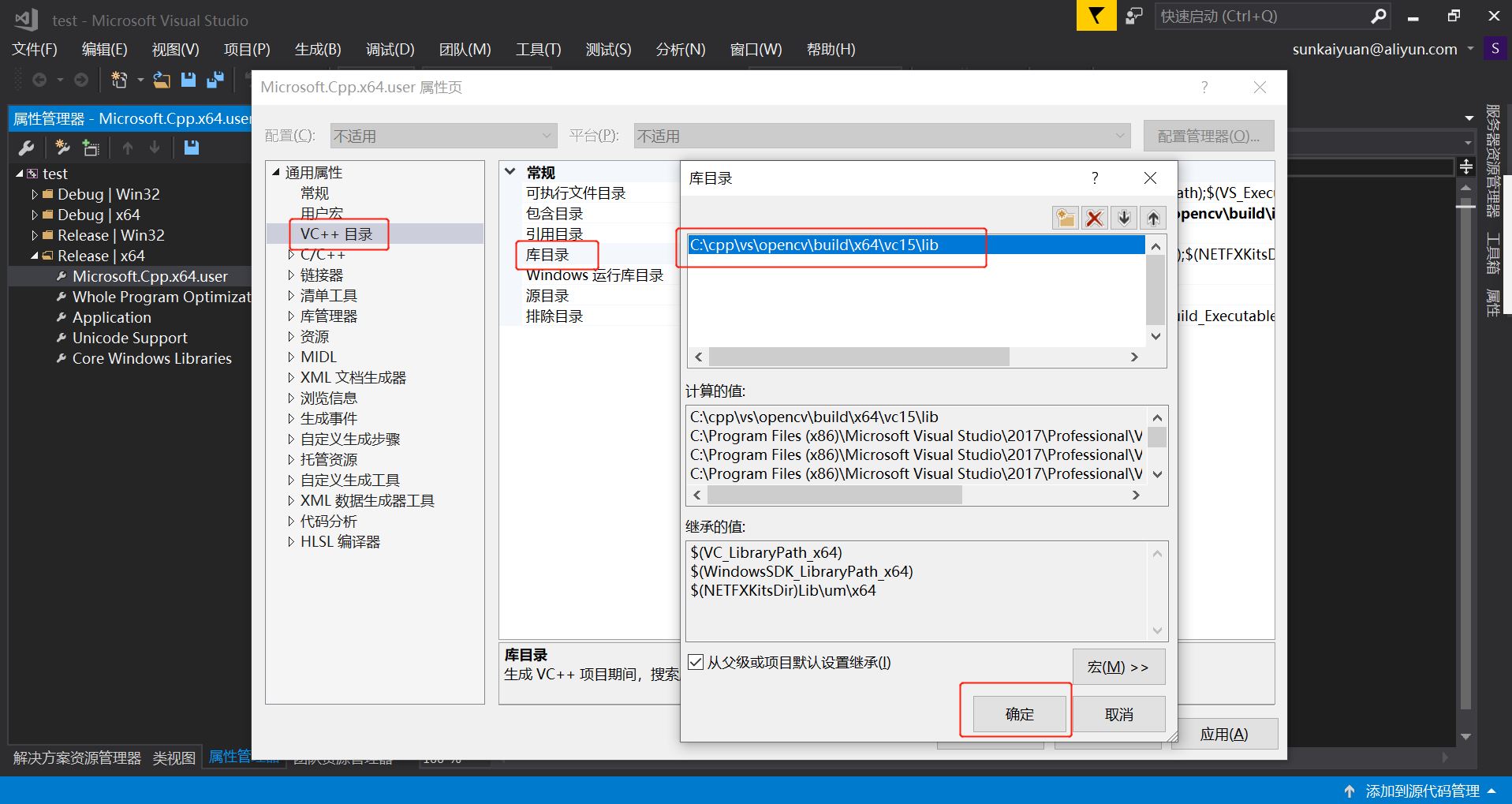Click the add existing property sheet icon
This screenshot has width=1512, height=804.
pos(91,148)
